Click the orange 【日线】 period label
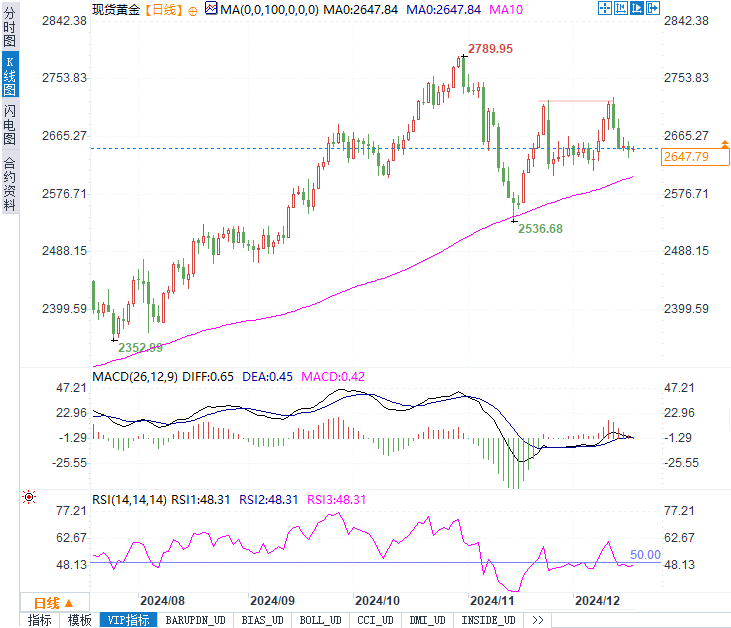 (x=164, y=9)
